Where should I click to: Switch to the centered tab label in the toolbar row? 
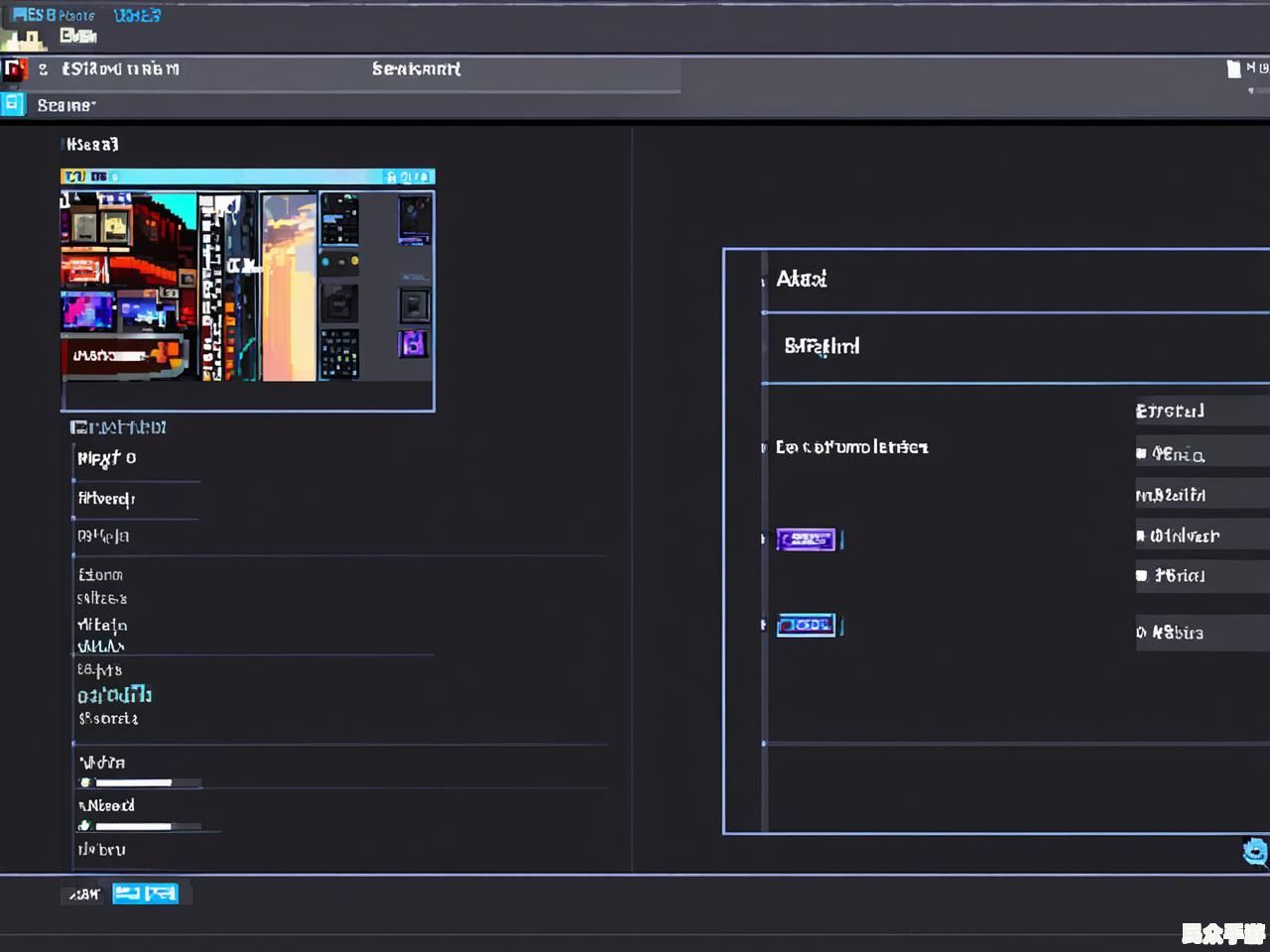[416, 68]
